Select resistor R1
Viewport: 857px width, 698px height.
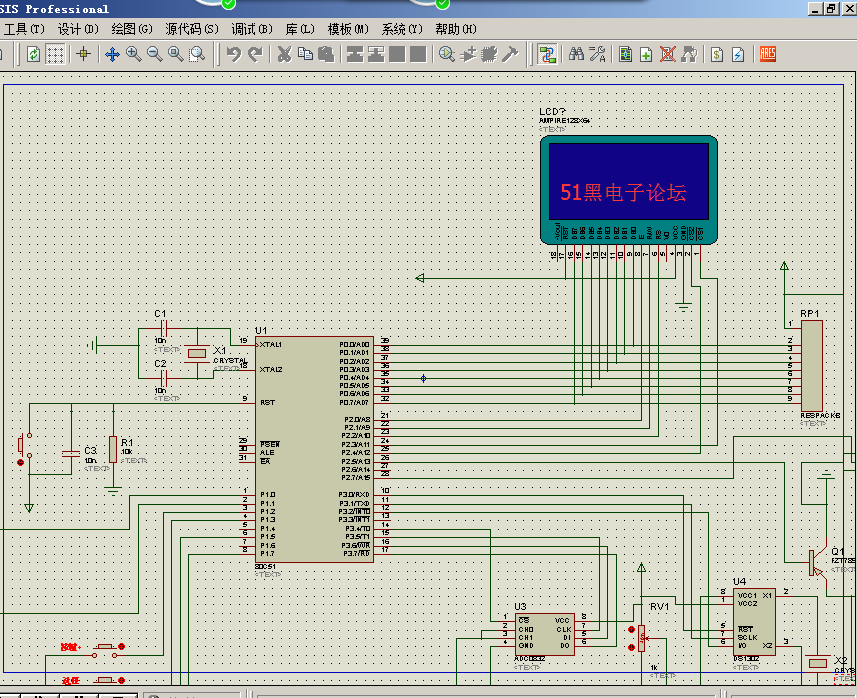tap(113, 450)
